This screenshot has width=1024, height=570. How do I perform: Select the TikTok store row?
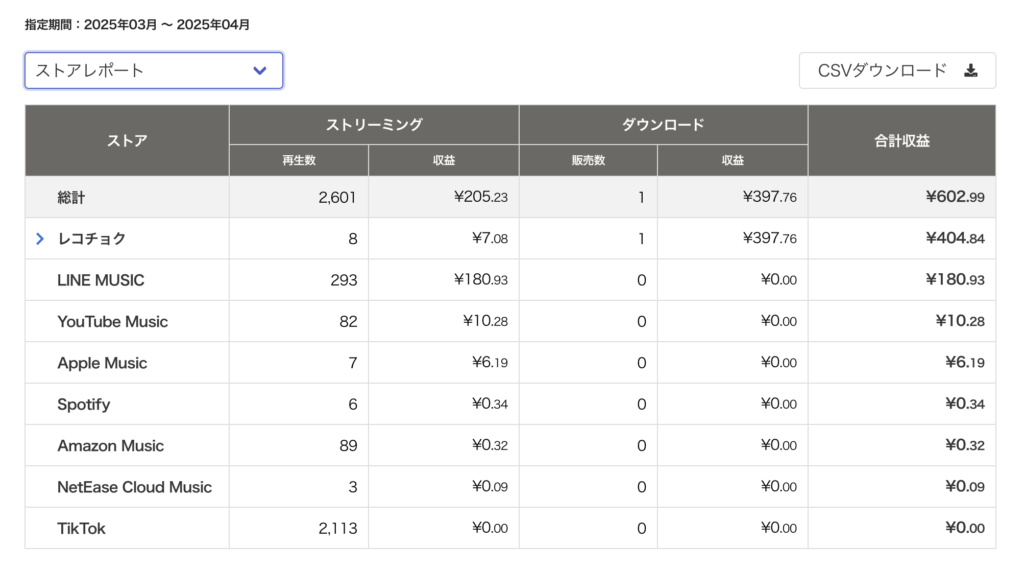click(x=510, y=528)
